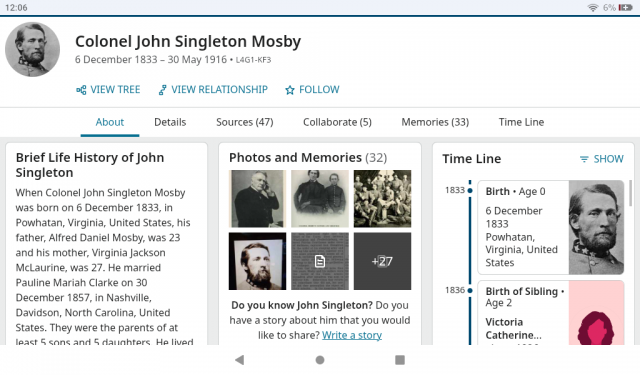Click the Time Line filter icon

pyautogui.click(x=584, y=159)
